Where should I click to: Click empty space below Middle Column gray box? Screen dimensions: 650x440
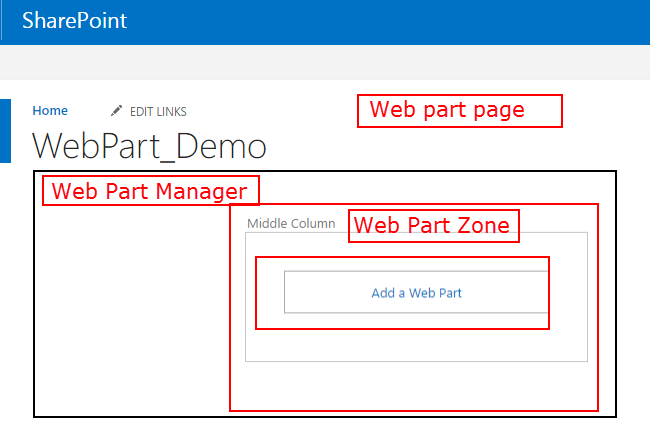pos(416,385)
